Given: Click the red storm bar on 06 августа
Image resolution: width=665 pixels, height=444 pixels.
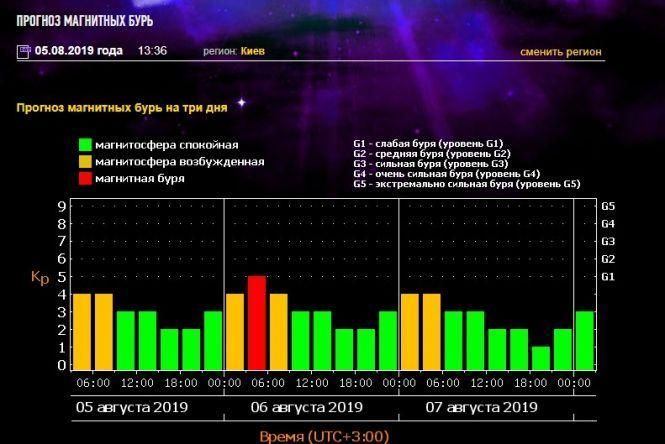Looking at the screenshot, I should 256,323.
